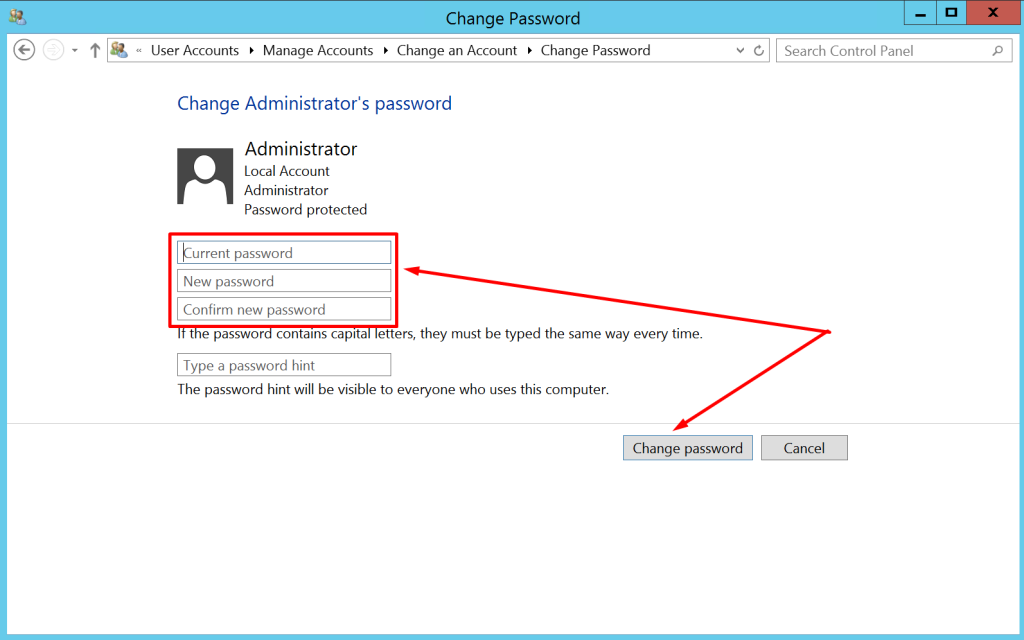The height and width of the screenshot is (640, 1024).
Task: Open the window system menu icon
Action: [18, 18]
